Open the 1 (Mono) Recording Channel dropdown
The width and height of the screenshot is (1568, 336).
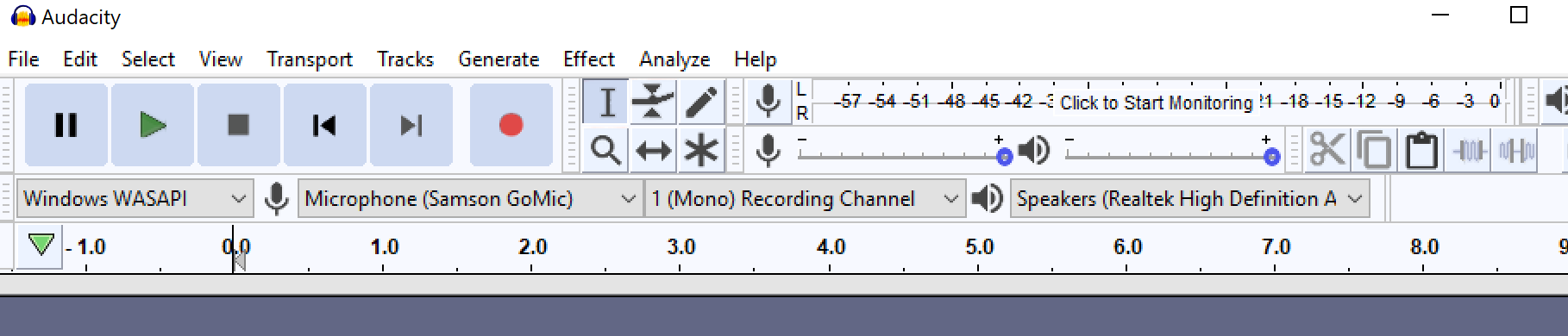pyautogui.click(x=805, y=199)
